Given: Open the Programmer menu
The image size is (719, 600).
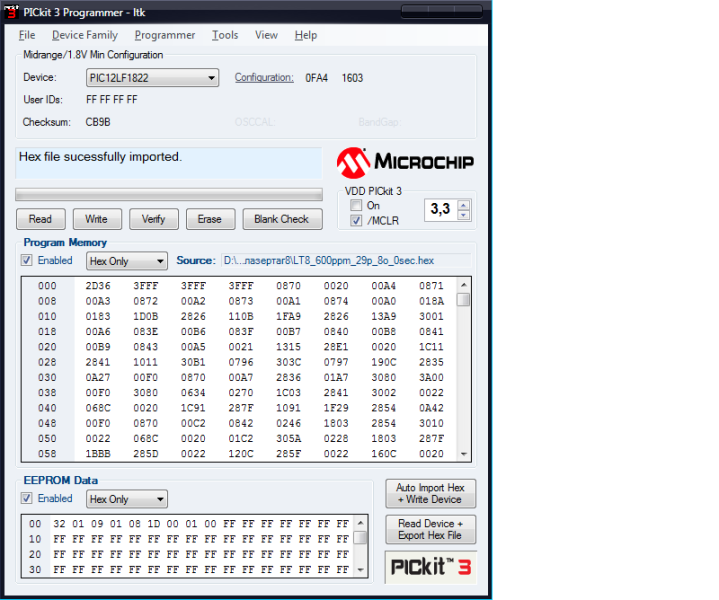Looking at the screenshot, I should point(165,35).
